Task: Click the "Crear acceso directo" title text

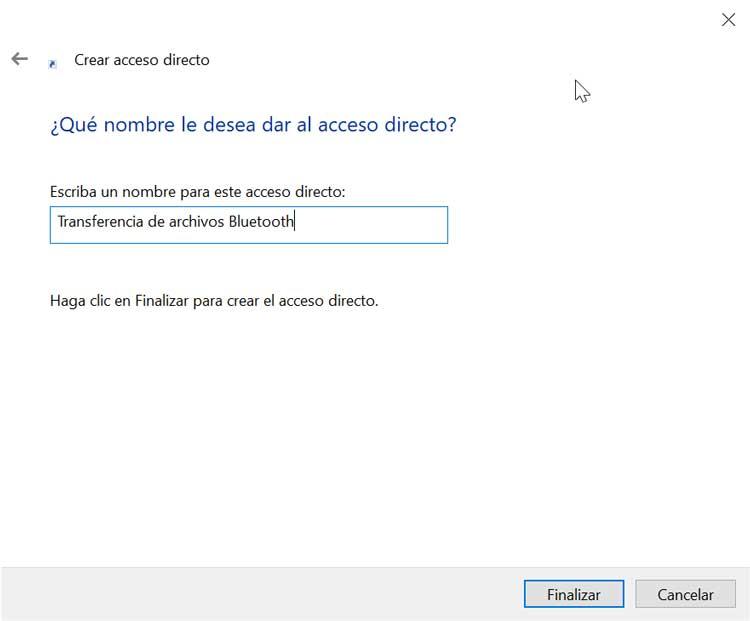Action: (x=142, y=60)
